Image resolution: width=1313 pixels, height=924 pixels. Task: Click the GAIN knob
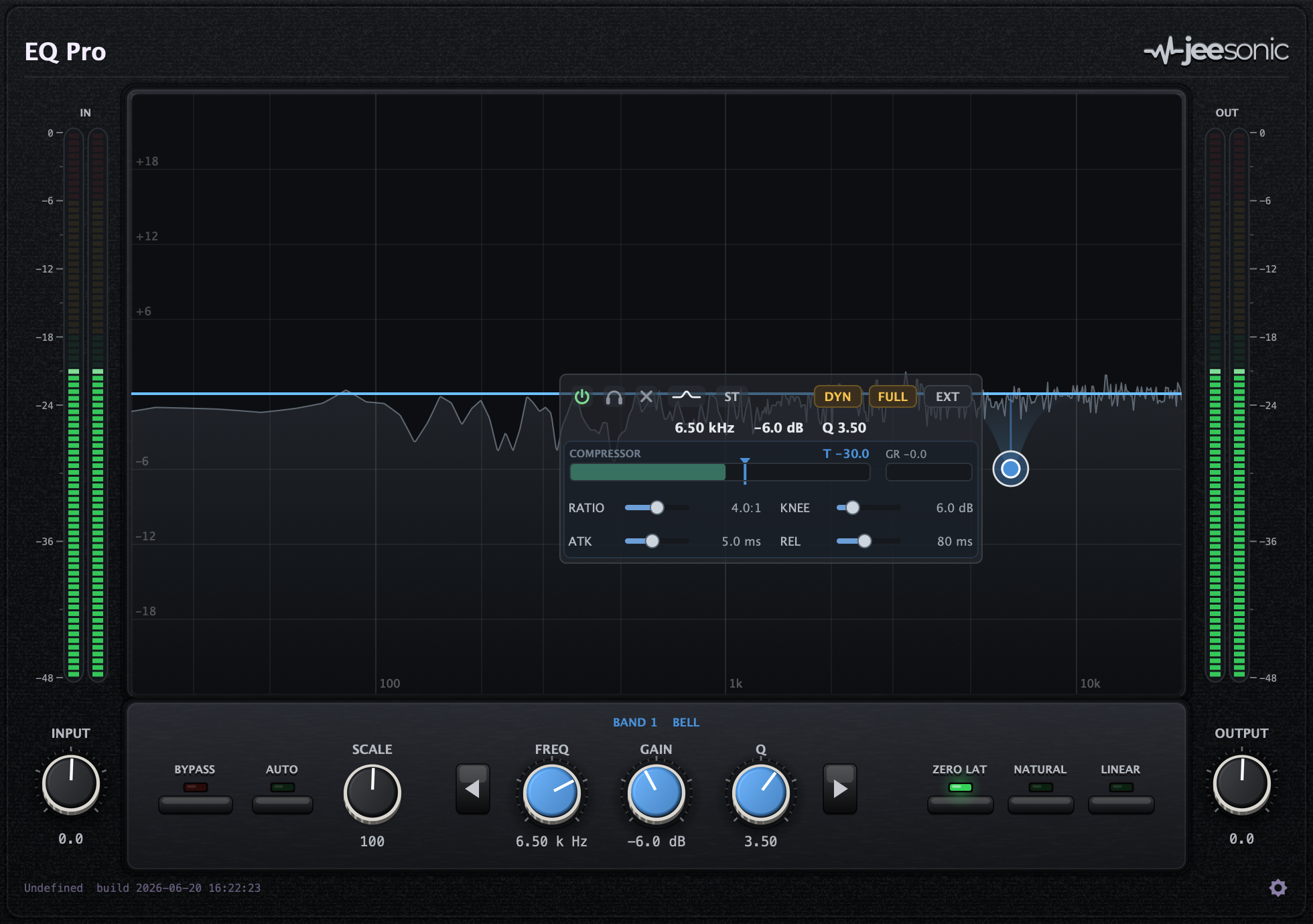pyautogui.click(x=656, y=793)
